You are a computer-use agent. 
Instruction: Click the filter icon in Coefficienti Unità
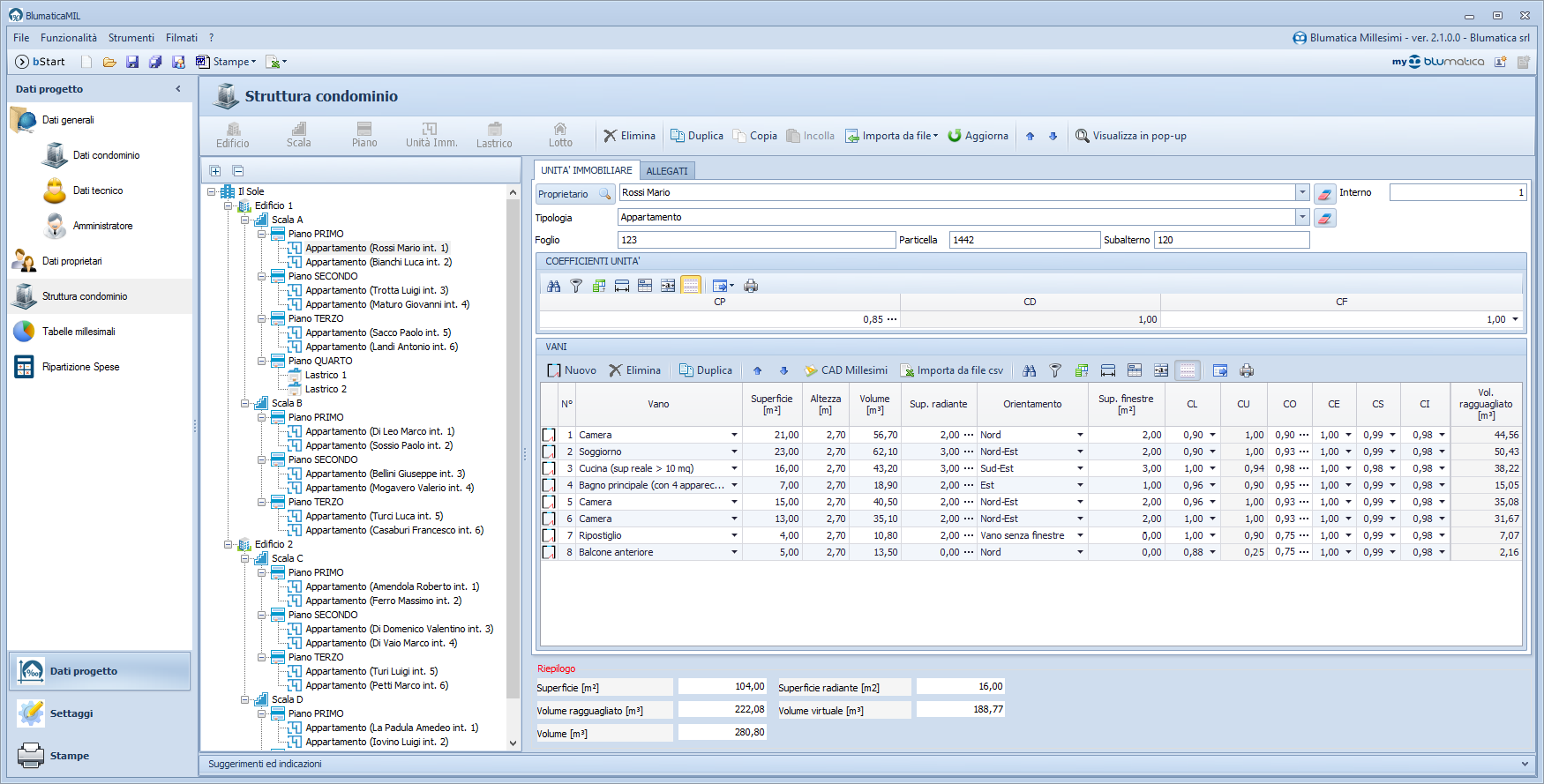pyautogui.click(x=576, y=286)
